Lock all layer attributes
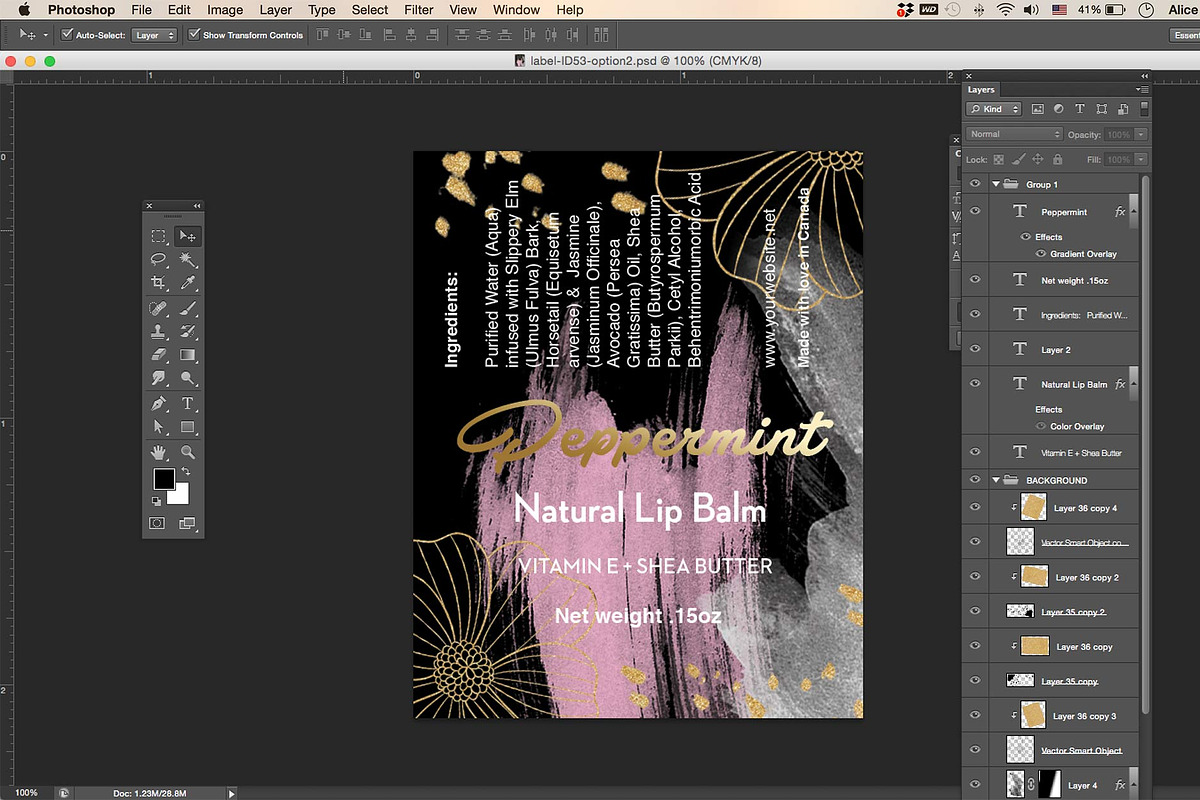Screen dimensions: 1200x800 tap(1057, 159)
